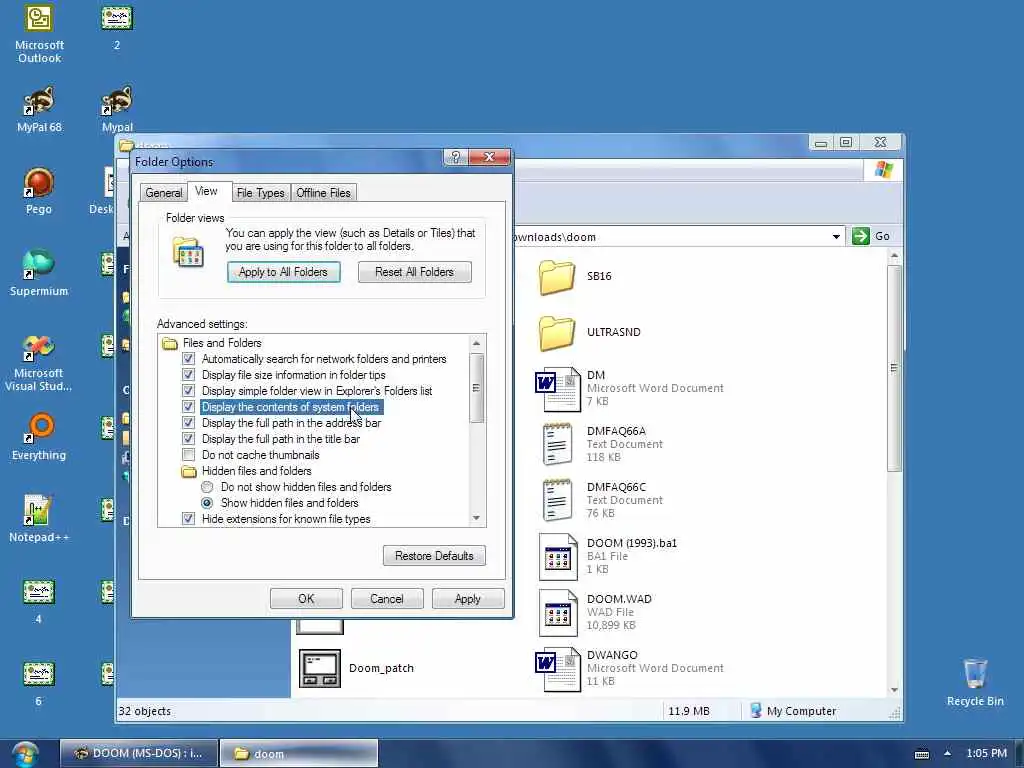
Task: Confirm Folder Options with OK
Action: point(306,599)
